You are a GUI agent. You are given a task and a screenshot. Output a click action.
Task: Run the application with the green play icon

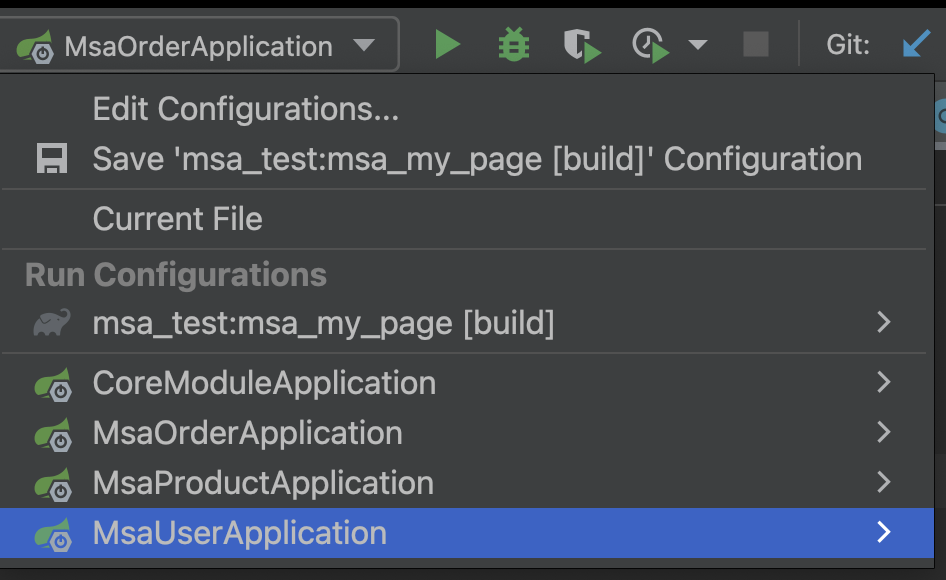[448, 45]
